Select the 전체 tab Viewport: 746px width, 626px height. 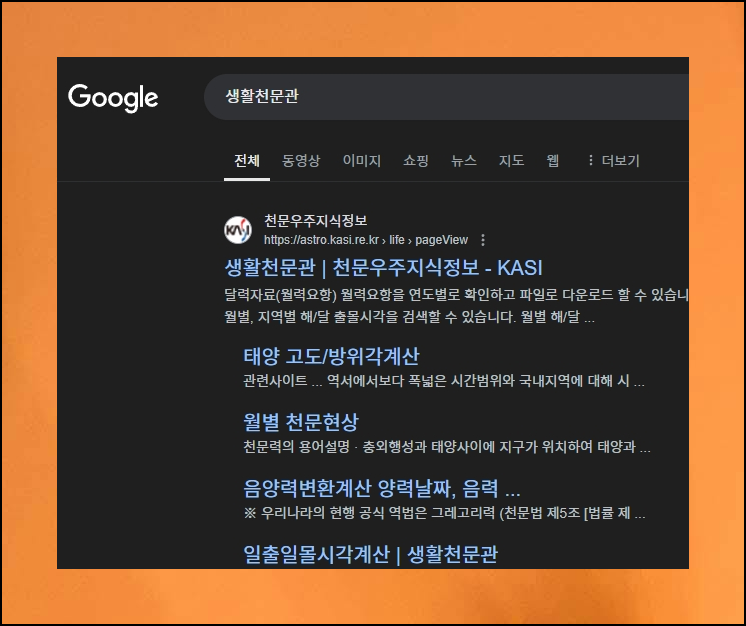247,161
